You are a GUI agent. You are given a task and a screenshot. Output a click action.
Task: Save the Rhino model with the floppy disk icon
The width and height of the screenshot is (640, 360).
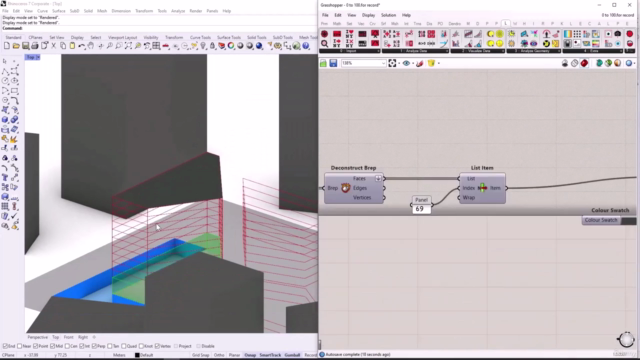[x=25, y=46]
